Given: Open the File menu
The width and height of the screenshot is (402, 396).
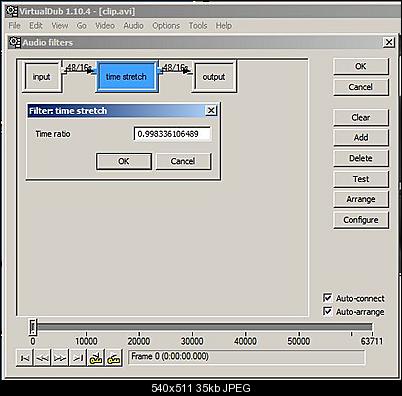Looking at the screenshot, I should tap(14, 26).
